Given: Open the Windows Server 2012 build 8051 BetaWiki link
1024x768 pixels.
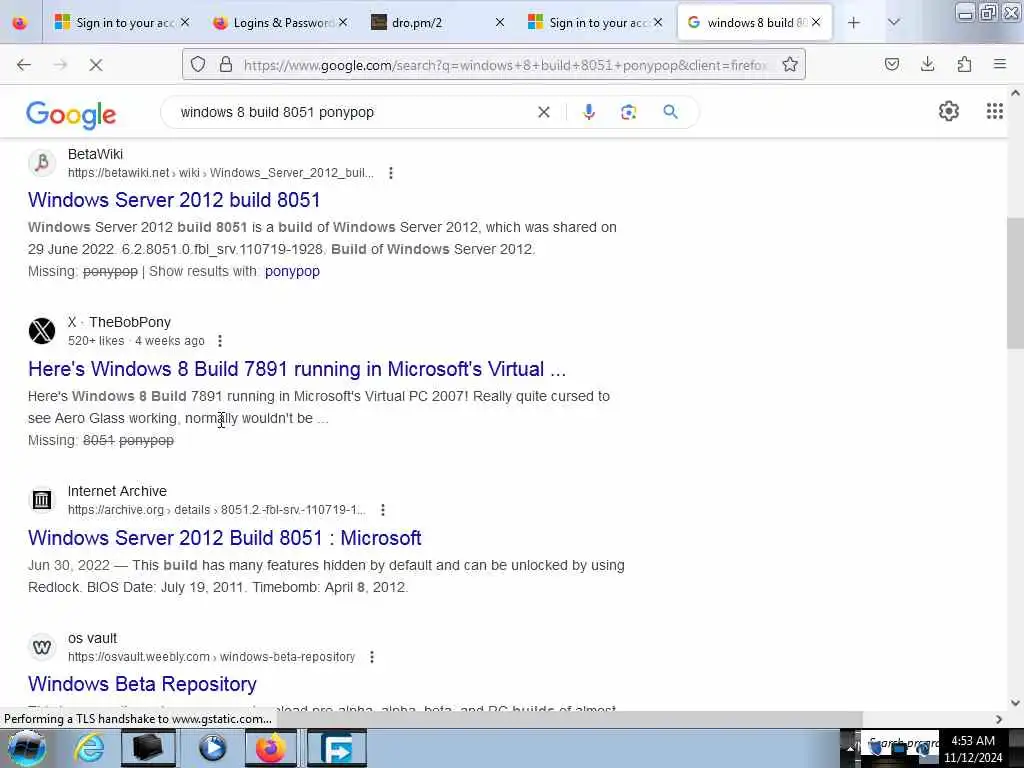Looking at the screenshot, I should (x=174, y=200).
